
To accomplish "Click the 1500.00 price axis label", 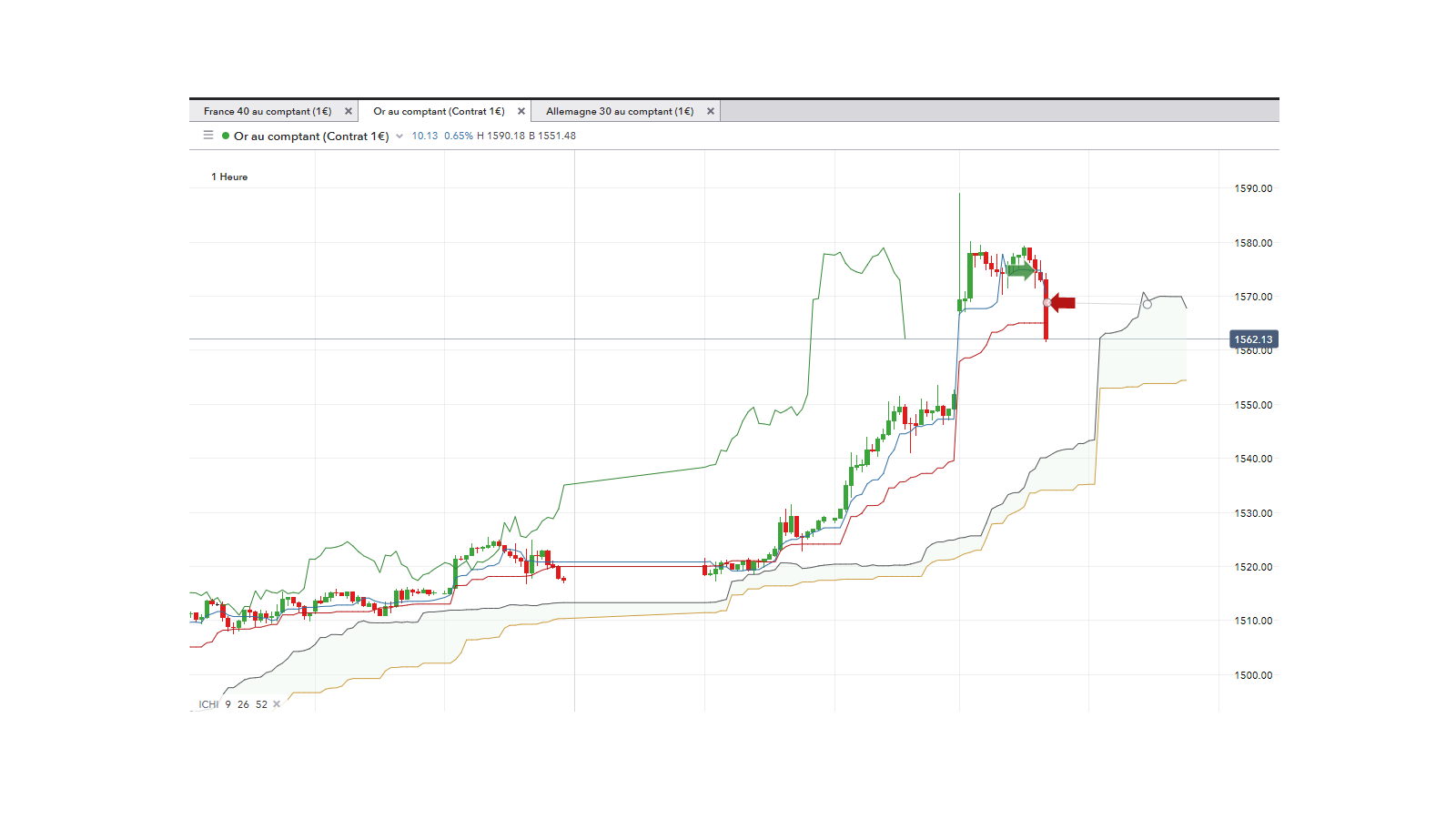I will point(1253,676).
